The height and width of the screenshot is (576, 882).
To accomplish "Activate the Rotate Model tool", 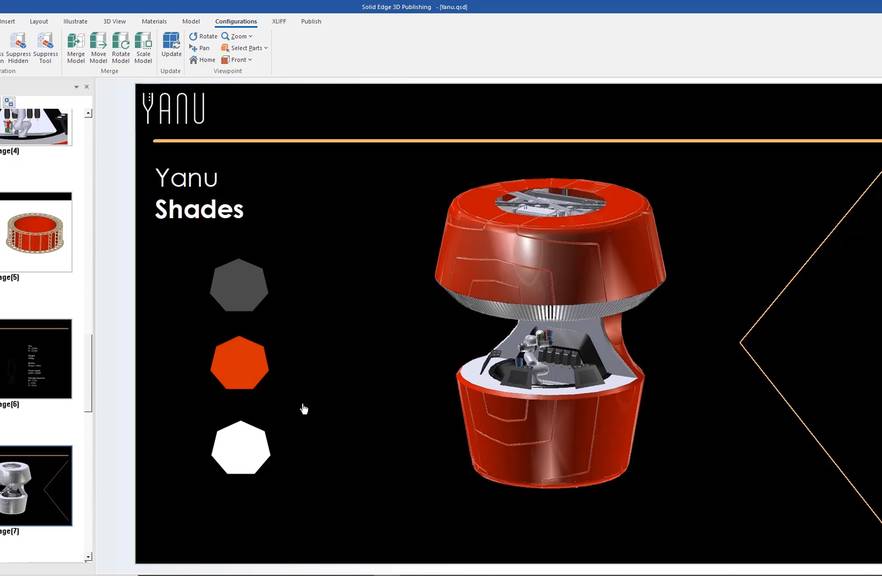I will [121, 47].
